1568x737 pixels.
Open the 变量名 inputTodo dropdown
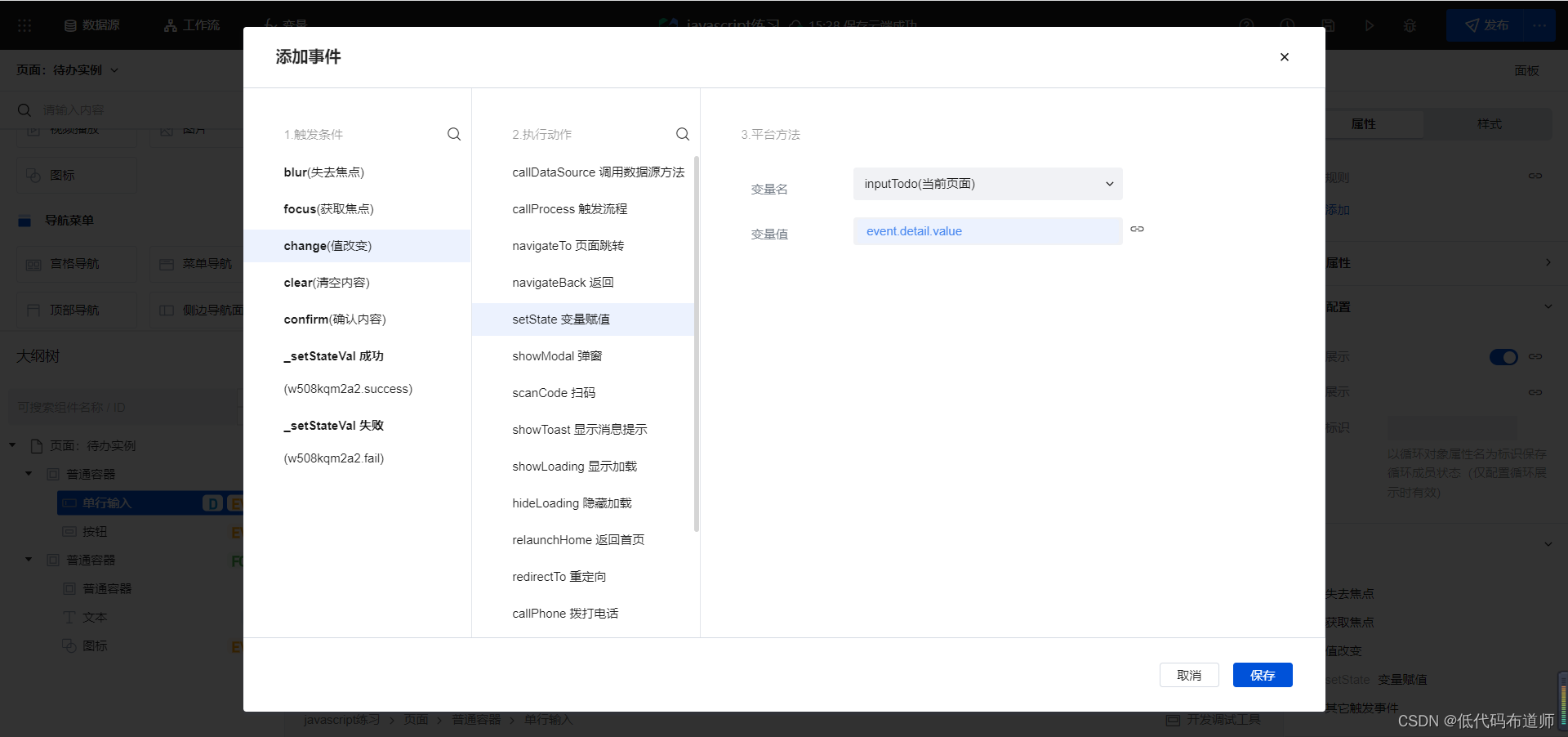[x=987, y=184]
